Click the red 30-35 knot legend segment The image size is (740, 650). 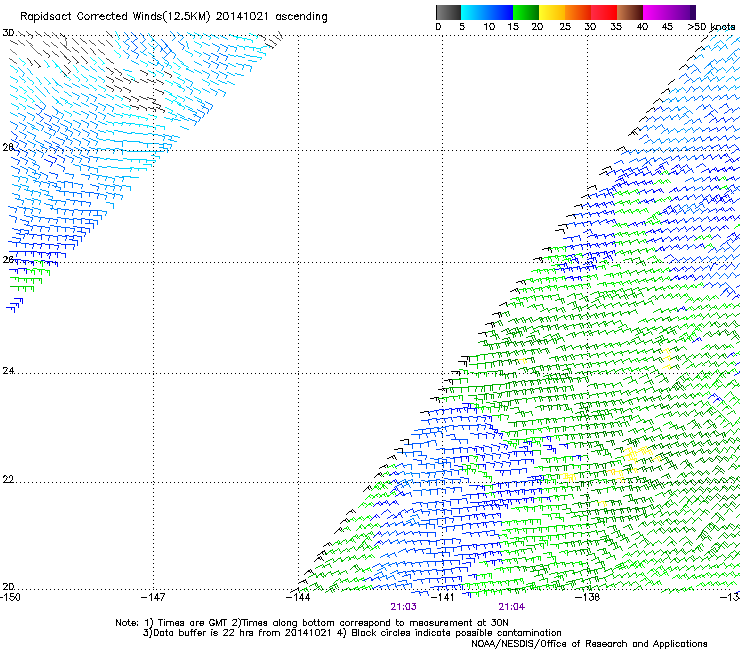pyautogui.click(x=604, y=12)
